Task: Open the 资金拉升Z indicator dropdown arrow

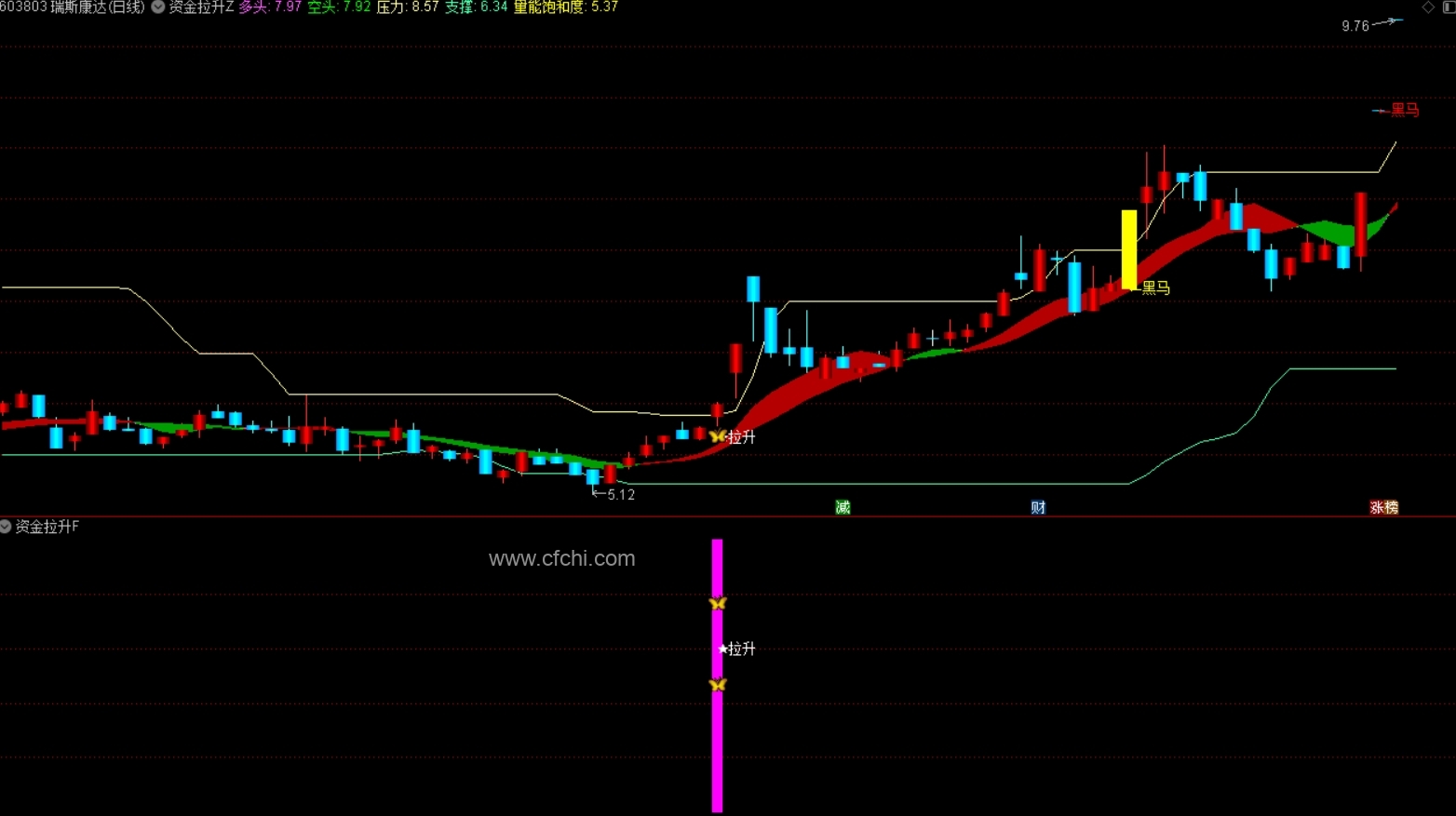Action: coord(158,7)
